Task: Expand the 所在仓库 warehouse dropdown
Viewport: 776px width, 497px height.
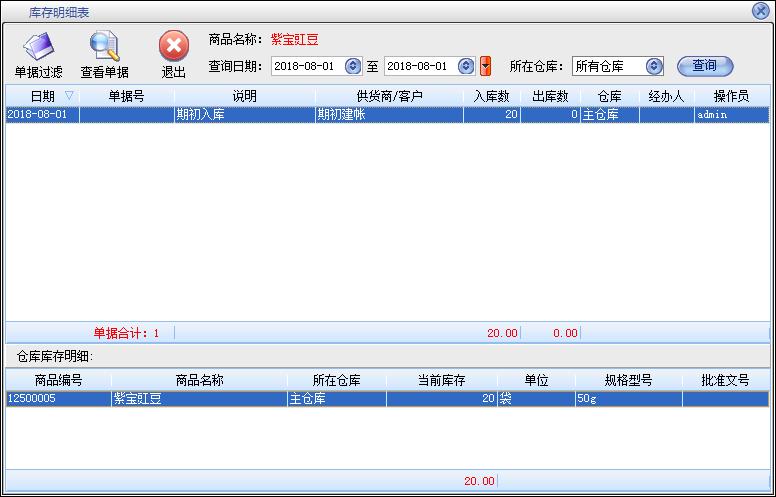Action: (x=654, y=66)
